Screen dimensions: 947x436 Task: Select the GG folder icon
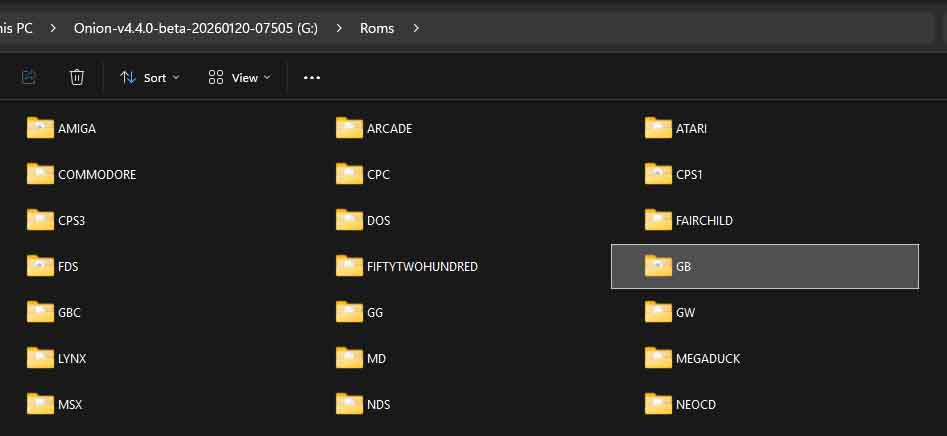(x=350, y=312)
